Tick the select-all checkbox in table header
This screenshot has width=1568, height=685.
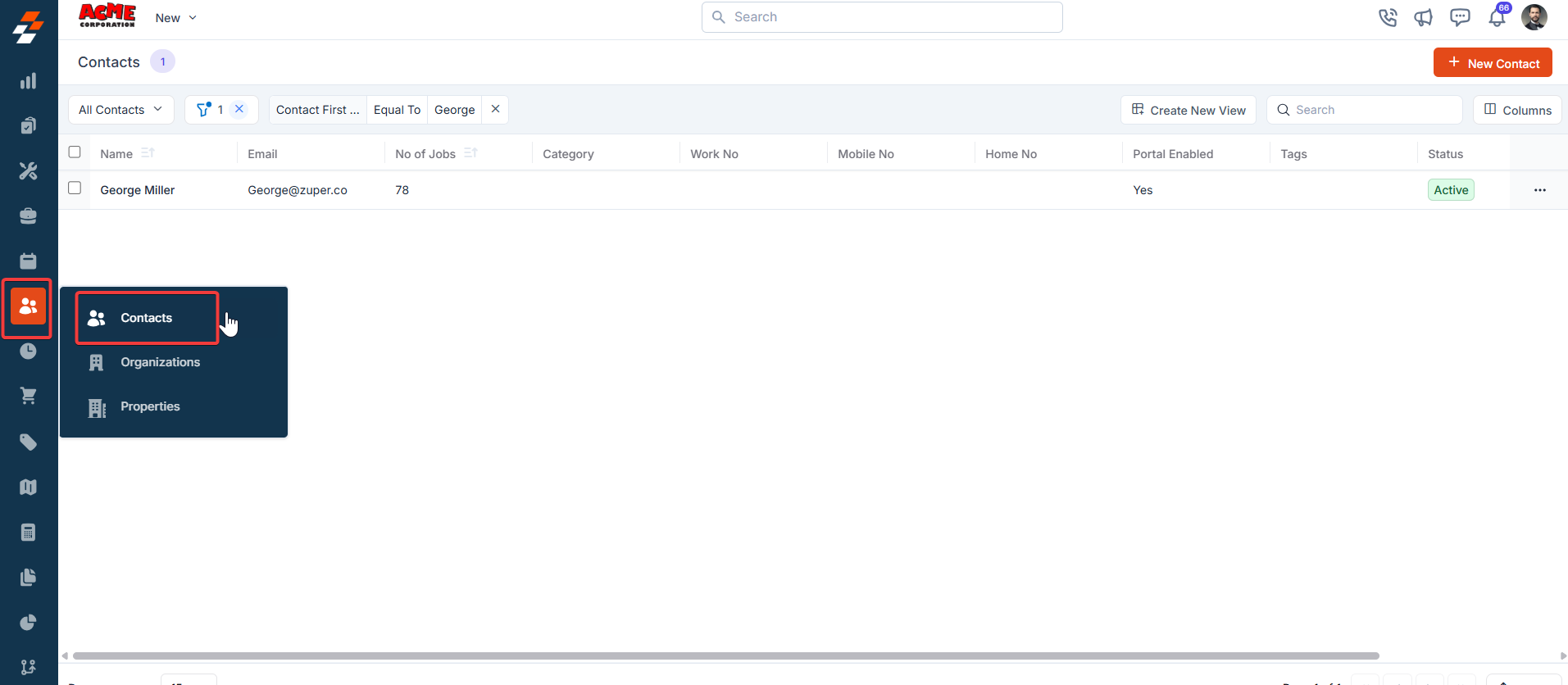75,152
